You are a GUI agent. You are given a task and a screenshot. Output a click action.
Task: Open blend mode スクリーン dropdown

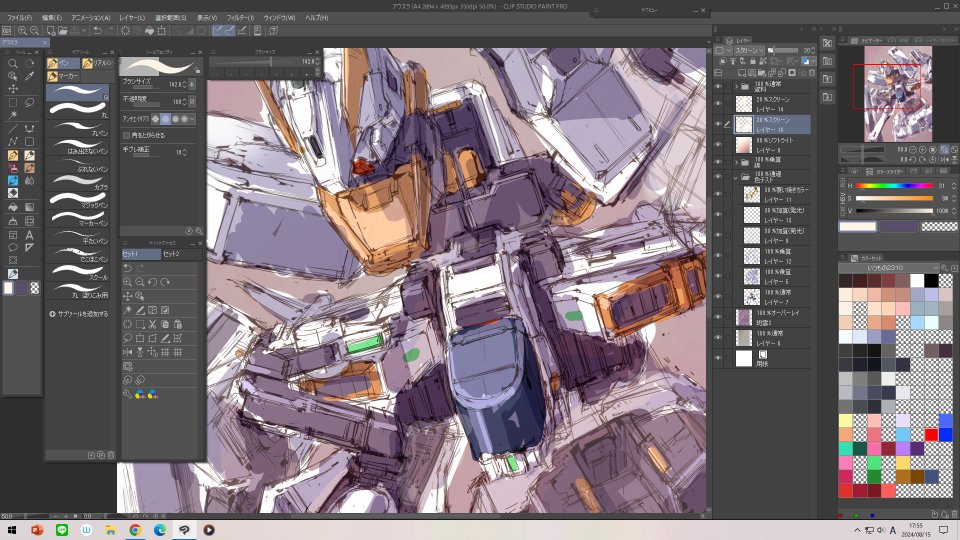749,50
